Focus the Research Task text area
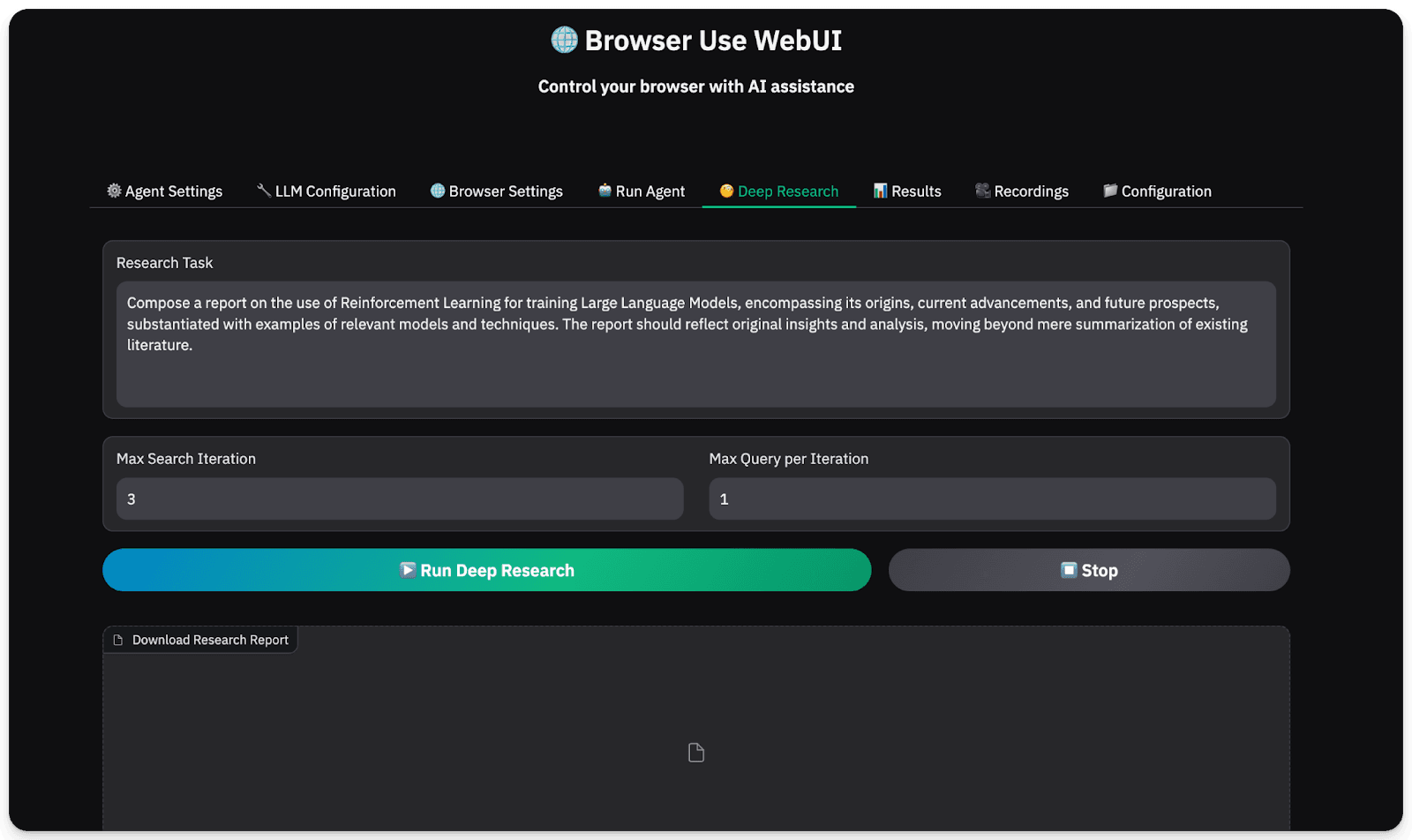1412x840 pixels. [695, 344]
